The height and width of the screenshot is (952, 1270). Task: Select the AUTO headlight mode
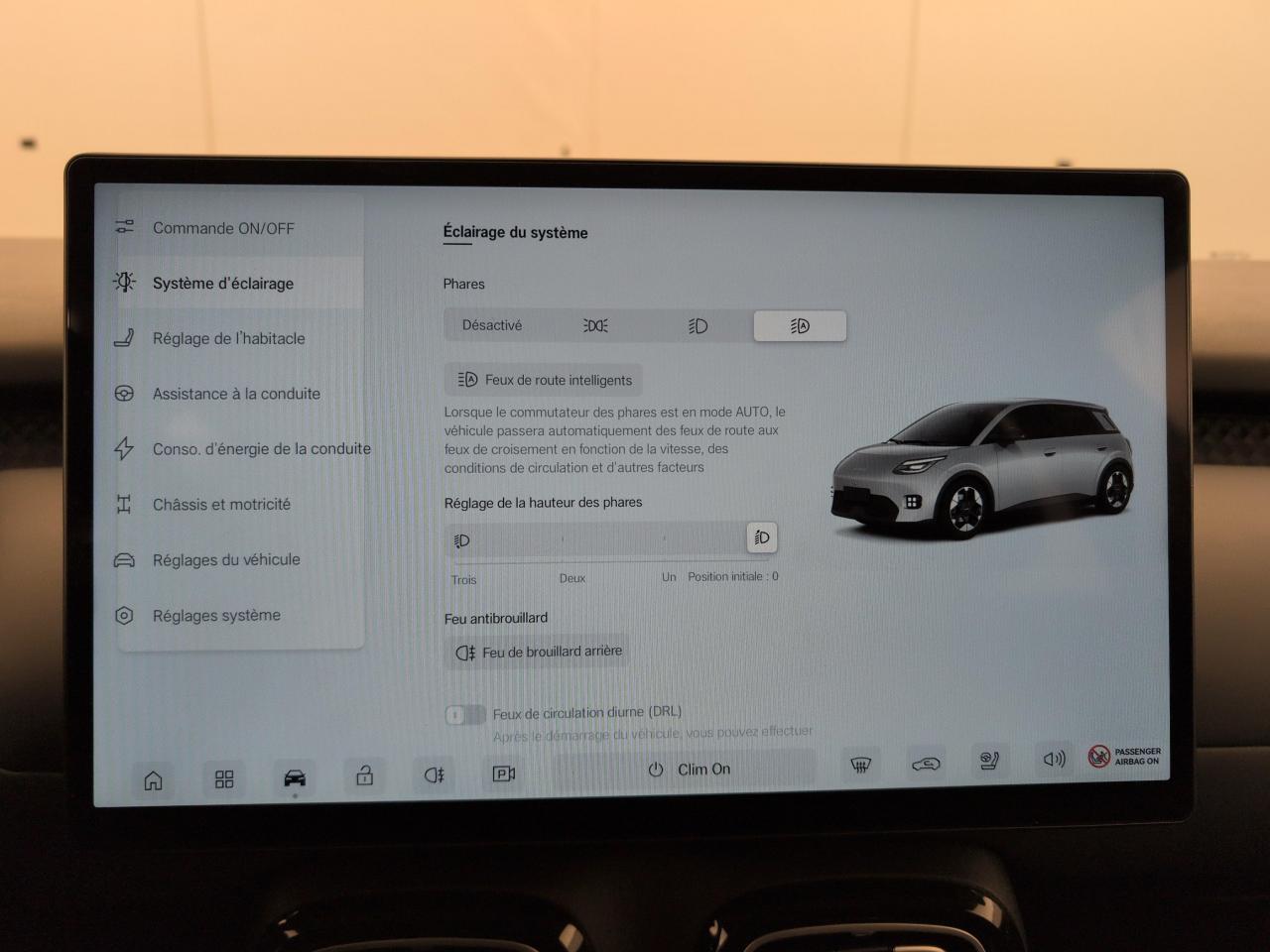click(800, 326)
